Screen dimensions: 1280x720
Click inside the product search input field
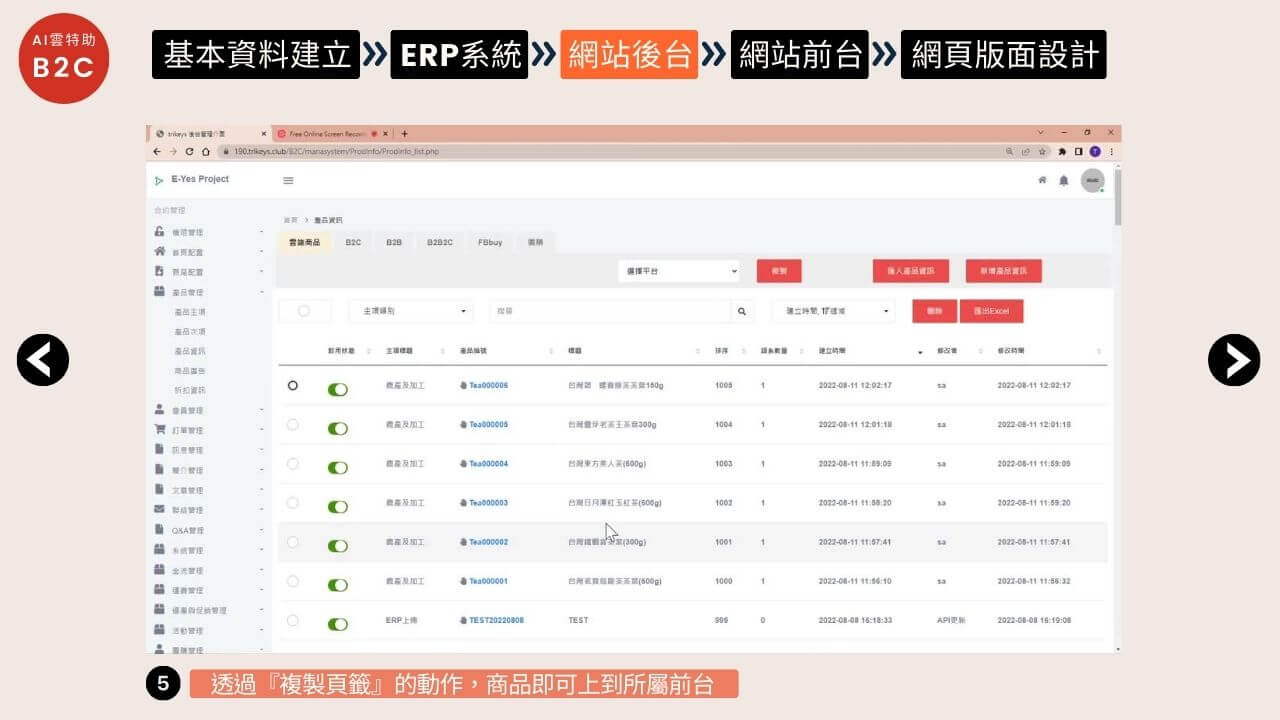pyautogui.click(x=610, y=311)
